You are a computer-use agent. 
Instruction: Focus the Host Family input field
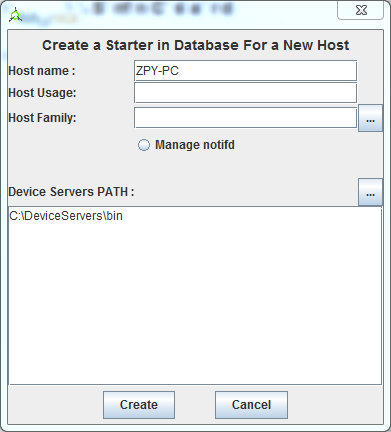coord(245,118)
